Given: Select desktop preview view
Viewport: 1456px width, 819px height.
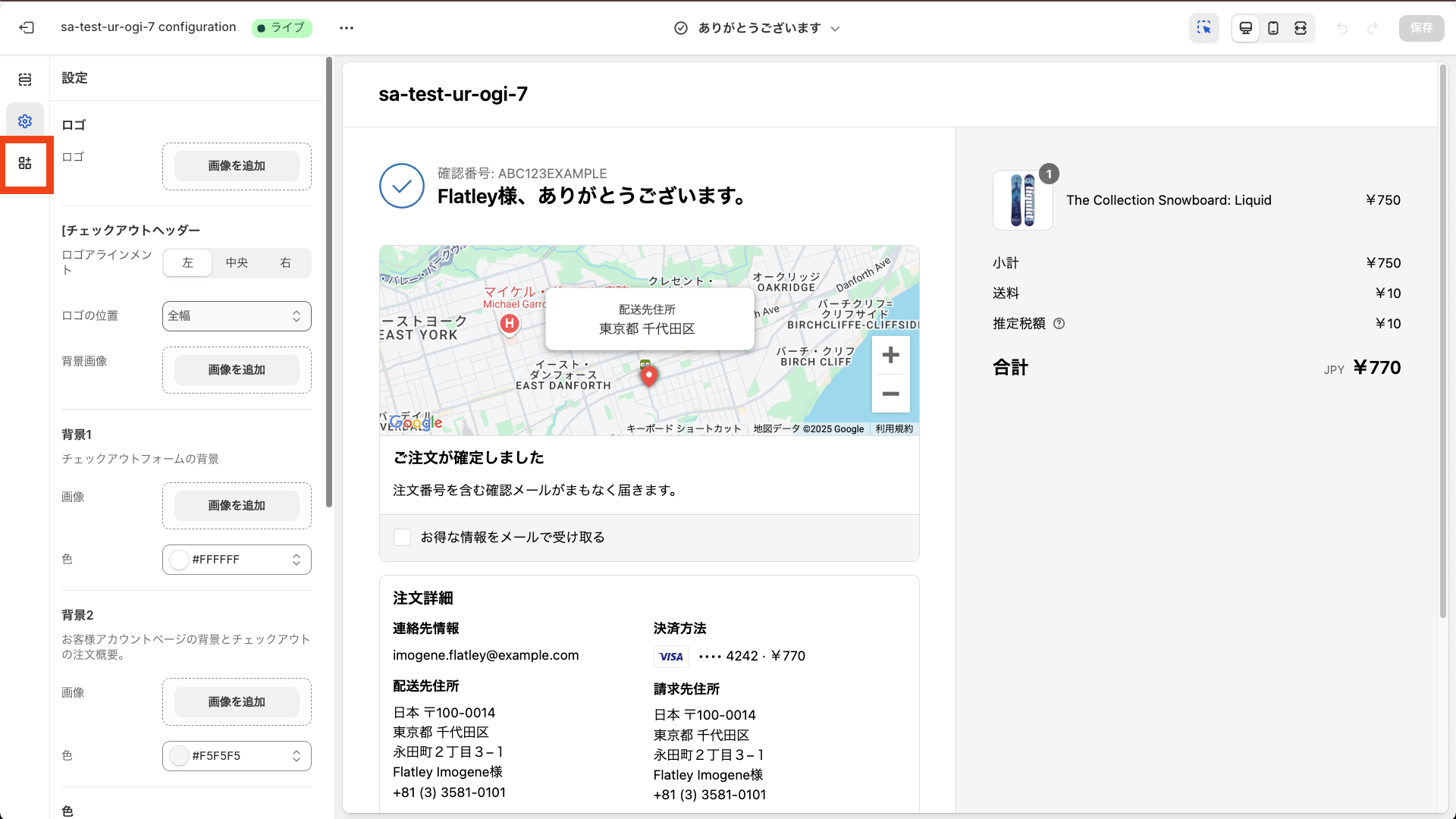Looking at the screenshot, I should coord(1246,28).
